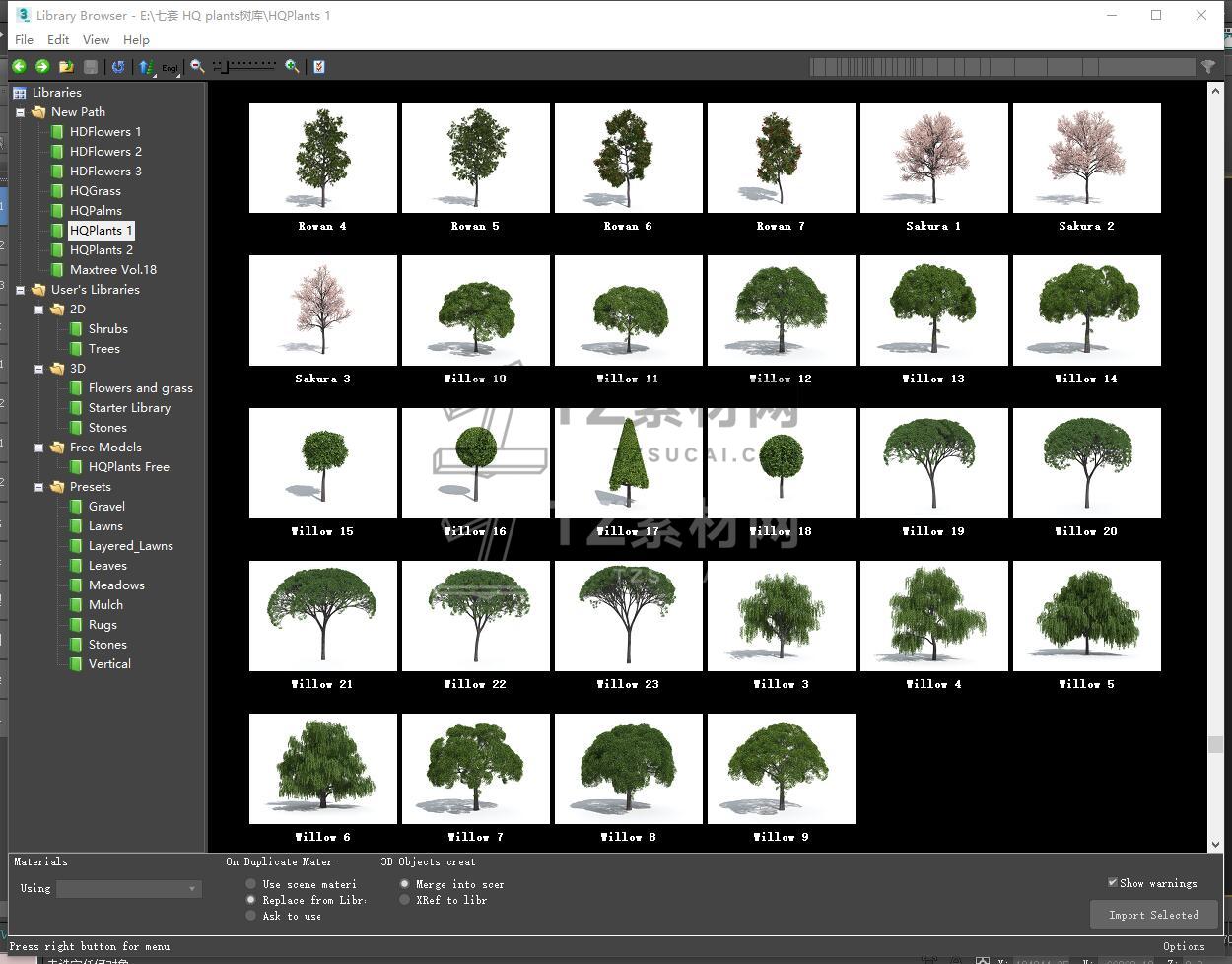Click the zoom in magnifier icon

pos(292,66)
